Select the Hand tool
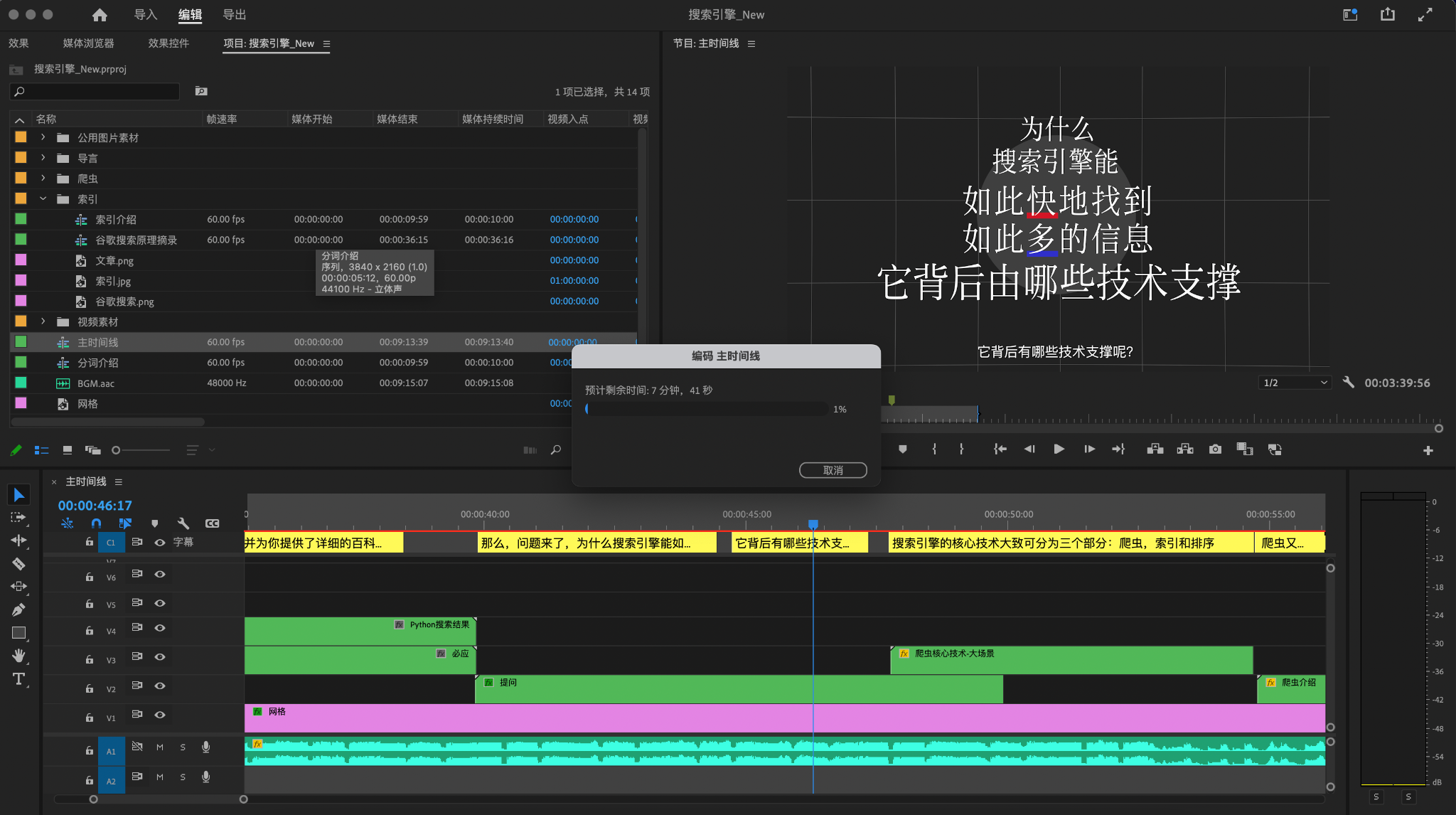The image size is (1456, 815). point(19,656)
